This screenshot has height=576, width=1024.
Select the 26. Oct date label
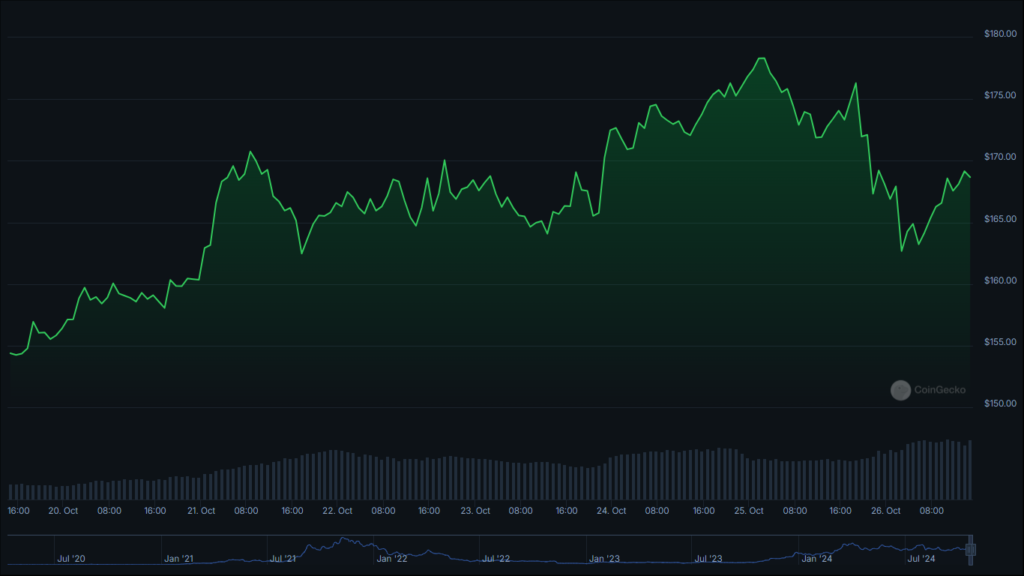click(886, 511)
